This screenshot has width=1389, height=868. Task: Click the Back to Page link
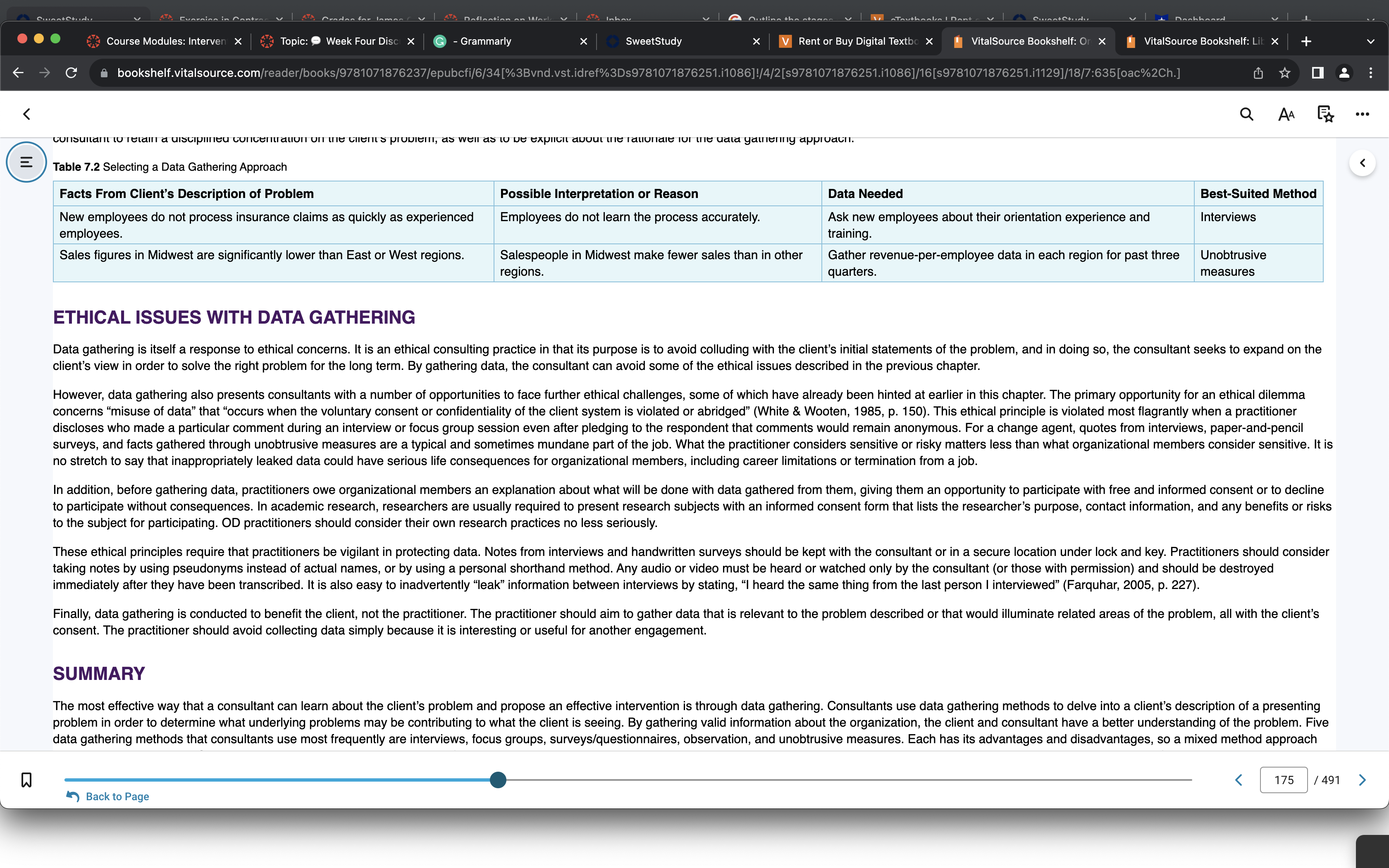[x=108, y=796]
